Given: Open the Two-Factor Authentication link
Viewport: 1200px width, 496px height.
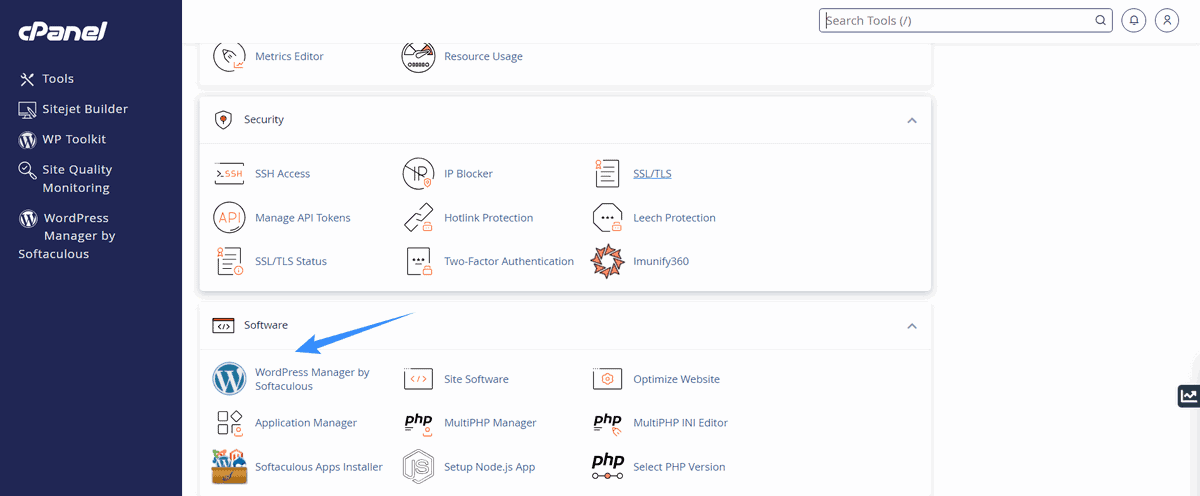Looking at the screenshot, I should [x=509, y=262].
